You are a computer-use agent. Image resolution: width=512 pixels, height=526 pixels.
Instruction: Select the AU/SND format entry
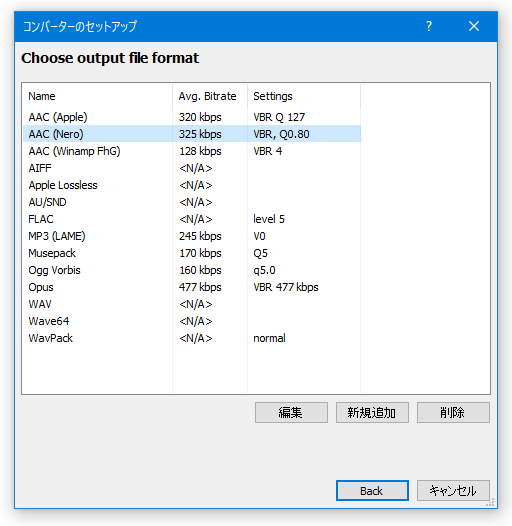(192, 202)
